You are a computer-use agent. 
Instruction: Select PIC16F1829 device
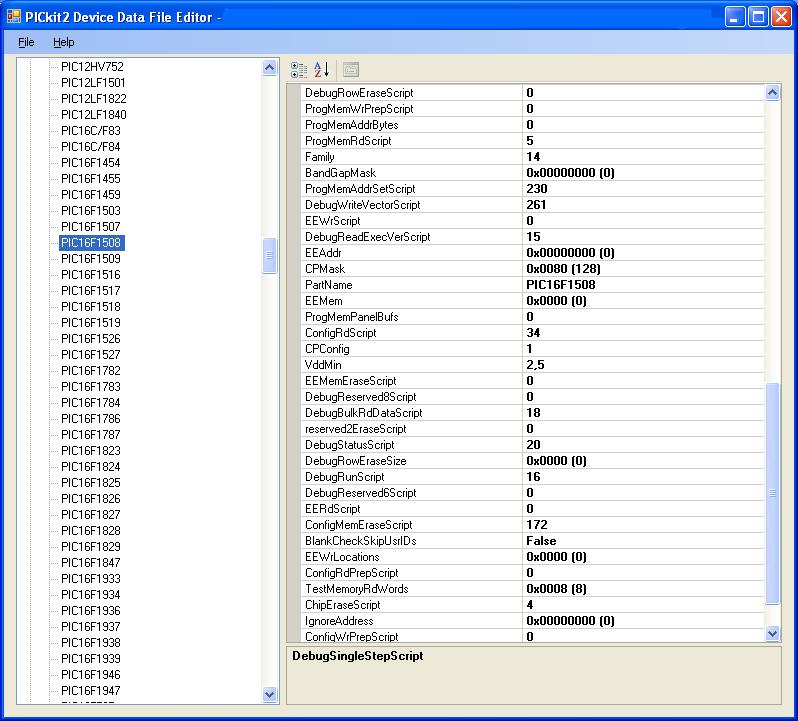tap(91, 546)
